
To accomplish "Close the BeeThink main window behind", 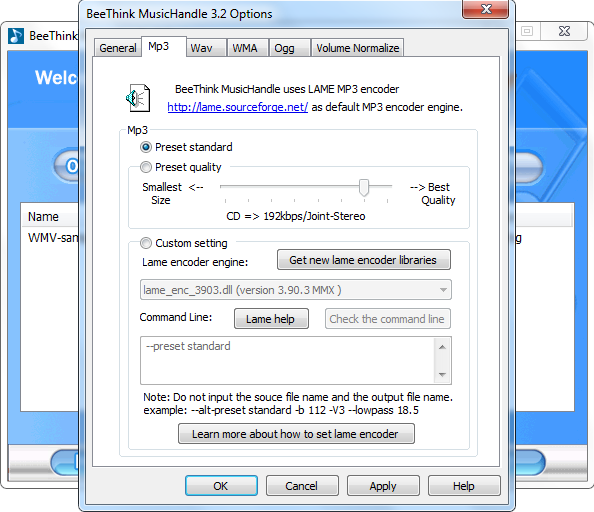I will click(564, 31).
